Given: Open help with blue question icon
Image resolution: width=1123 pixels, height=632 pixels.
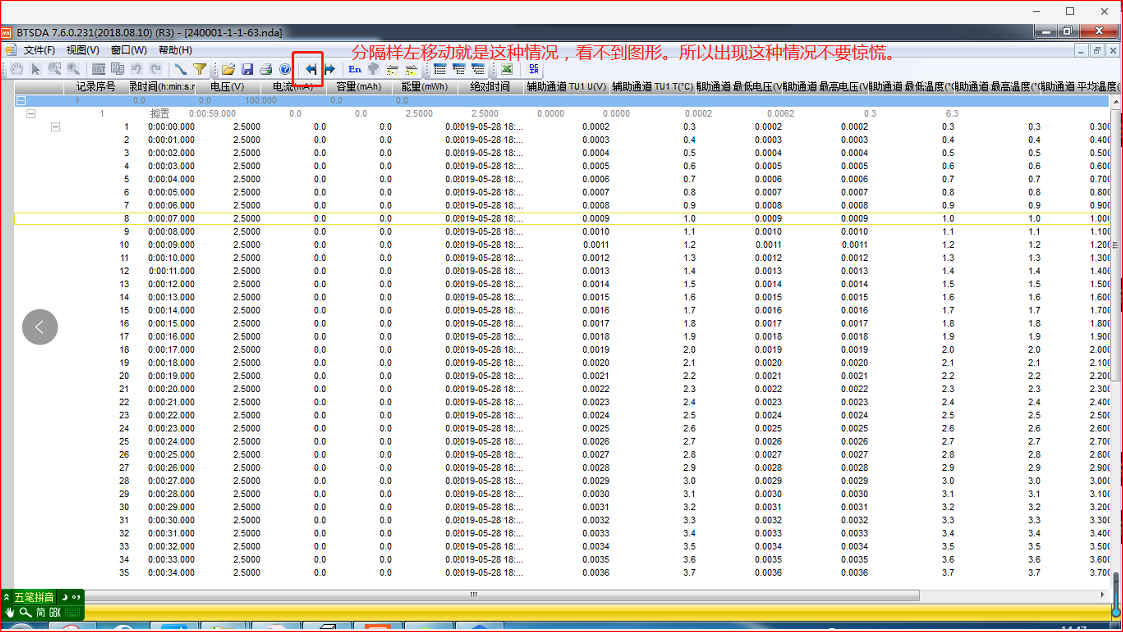Looking at the screenshot, I should [x=285, y=69].
